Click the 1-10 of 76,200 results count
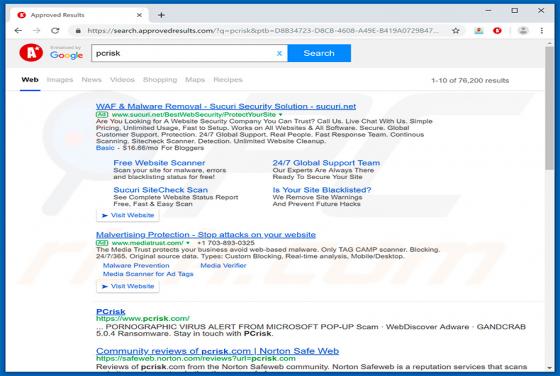The height and width of the screenshot is (376, 560). click(x=470, y=81)
